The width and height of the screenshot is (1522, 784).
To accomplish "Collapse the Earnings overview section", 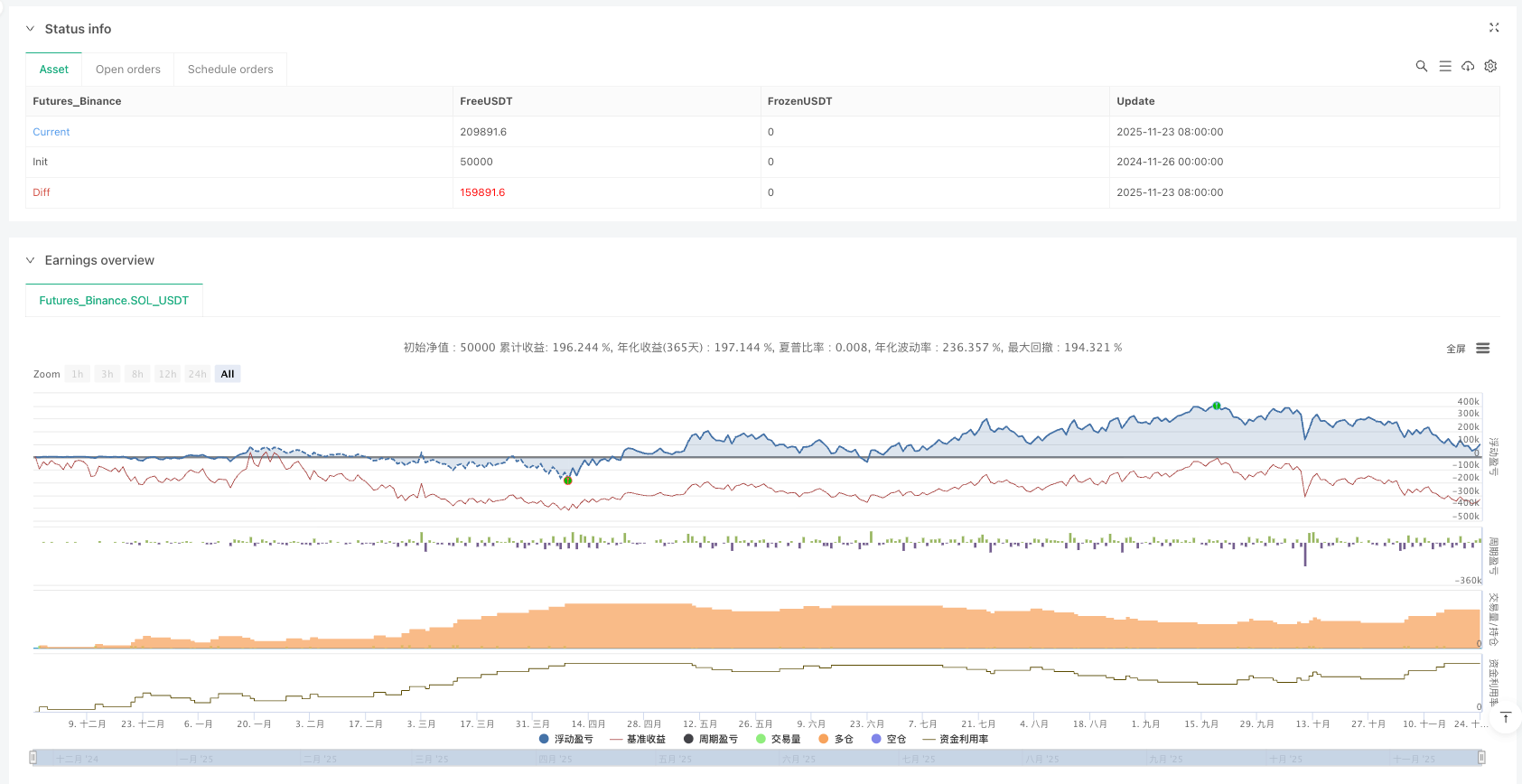I will [x=30, y=260].
